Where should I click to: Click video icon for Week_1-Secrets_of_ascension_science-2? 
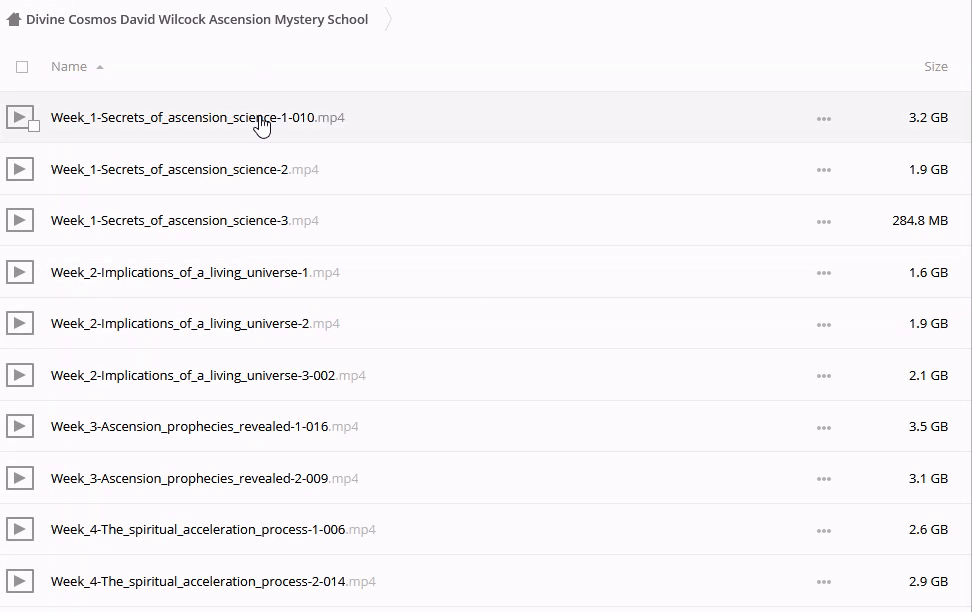(20, 169)
